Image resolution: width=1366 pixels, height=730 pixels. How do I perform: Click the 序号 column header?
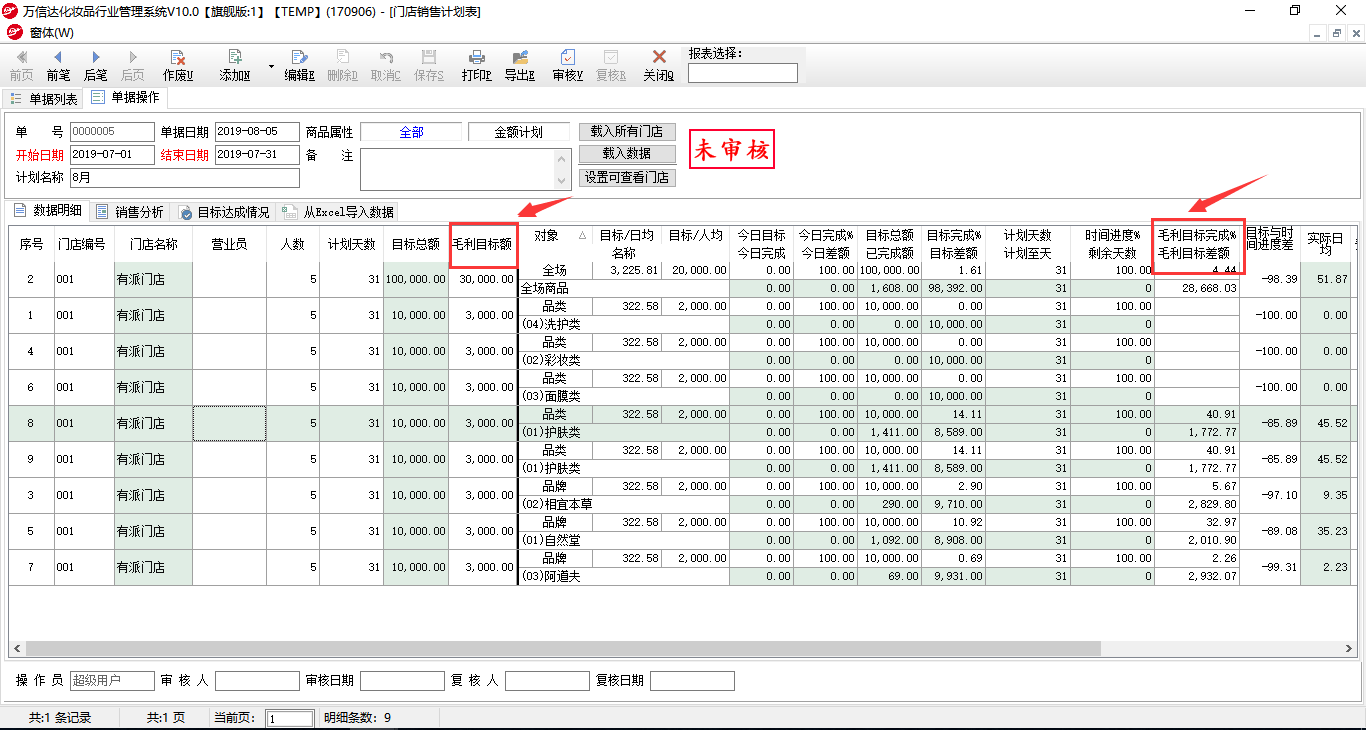32,243
